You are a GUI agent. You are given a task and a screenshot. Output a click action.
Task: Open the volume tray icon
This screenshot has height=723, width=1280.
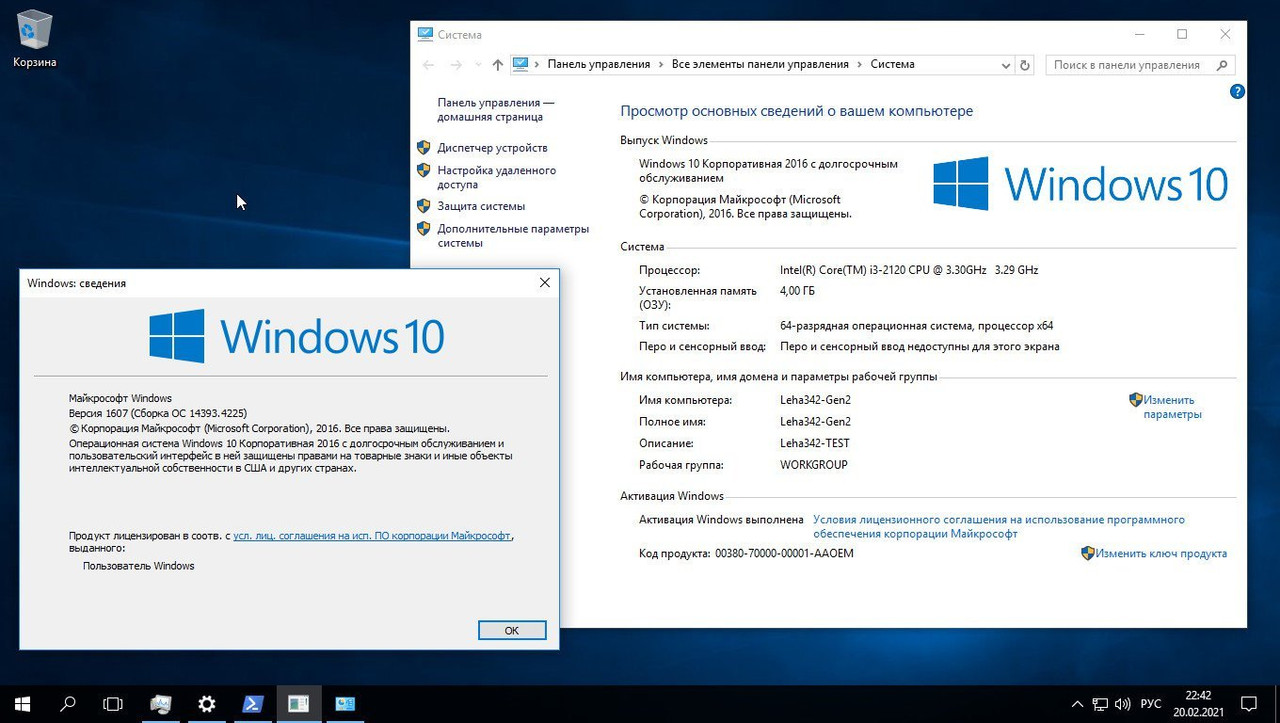(x=1124, y=704)
